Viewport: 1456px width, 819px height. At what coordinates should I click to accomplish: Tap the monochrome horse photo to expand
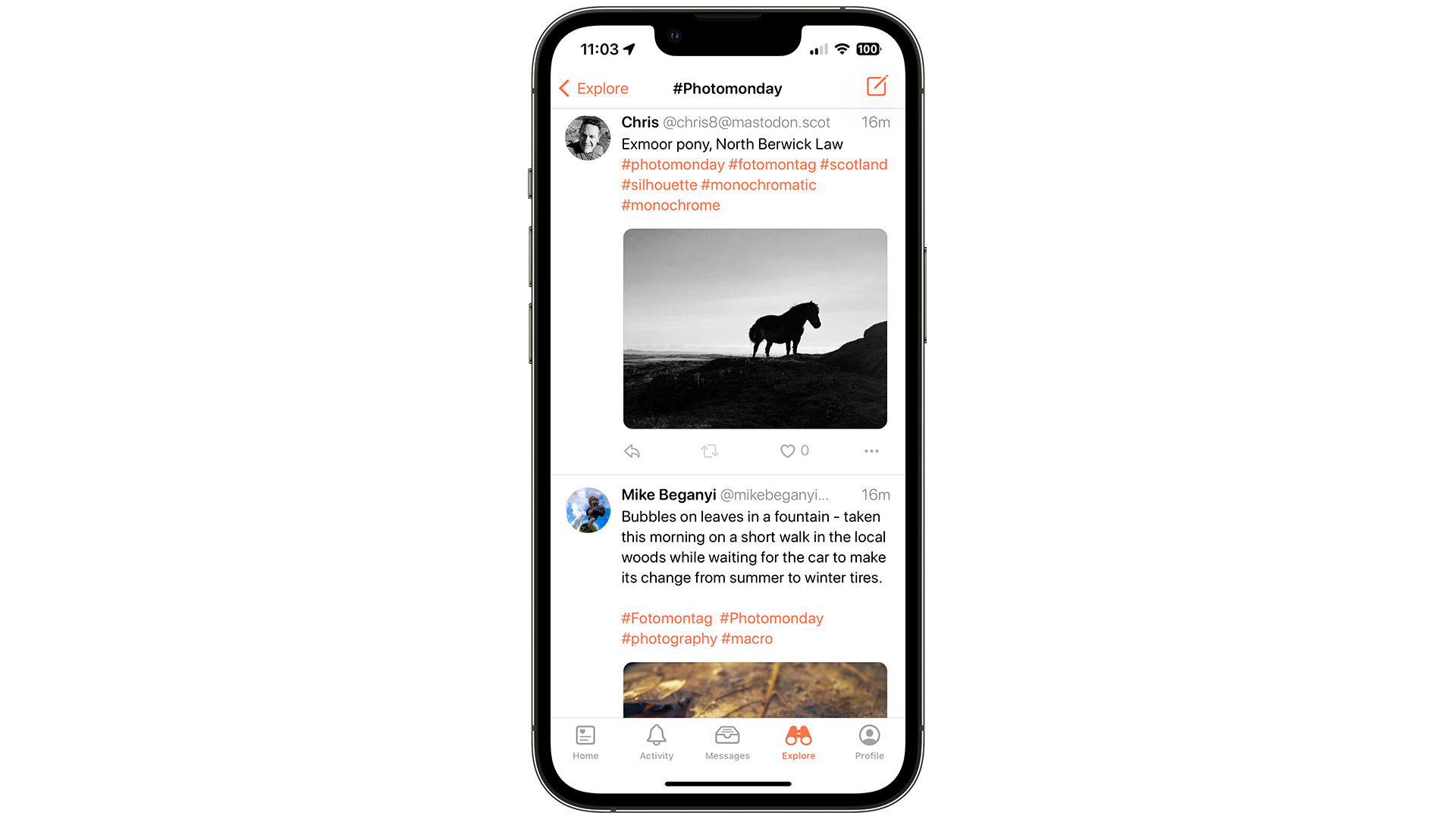[755, 328]
